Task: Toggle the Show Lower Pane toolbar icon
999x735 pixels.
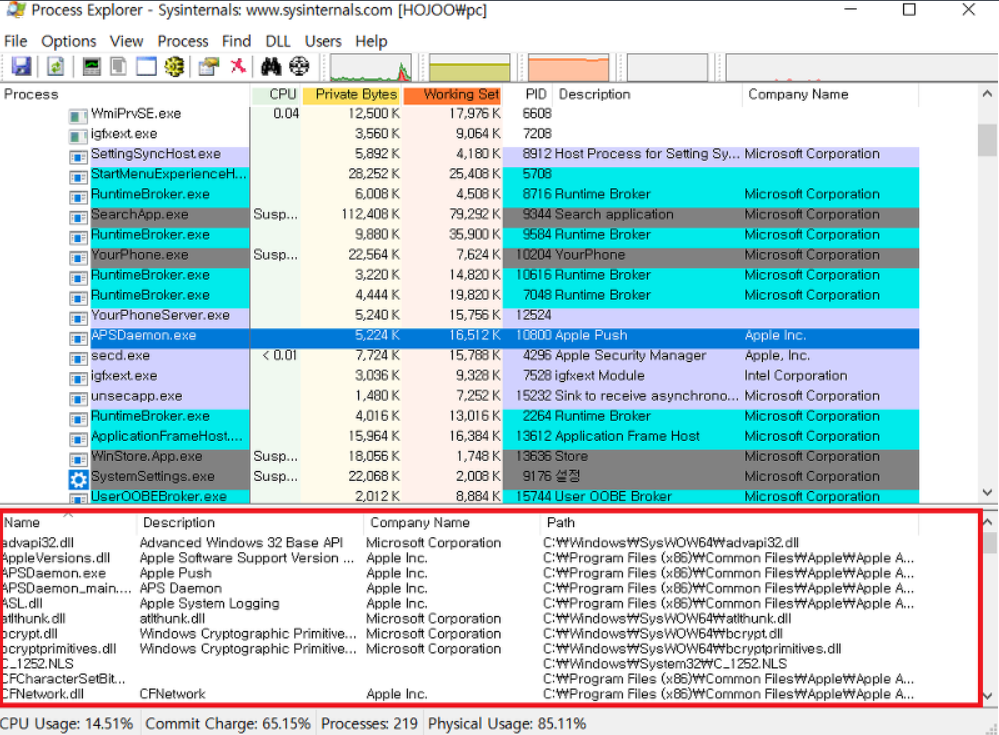Action: (x=146, y=66)
